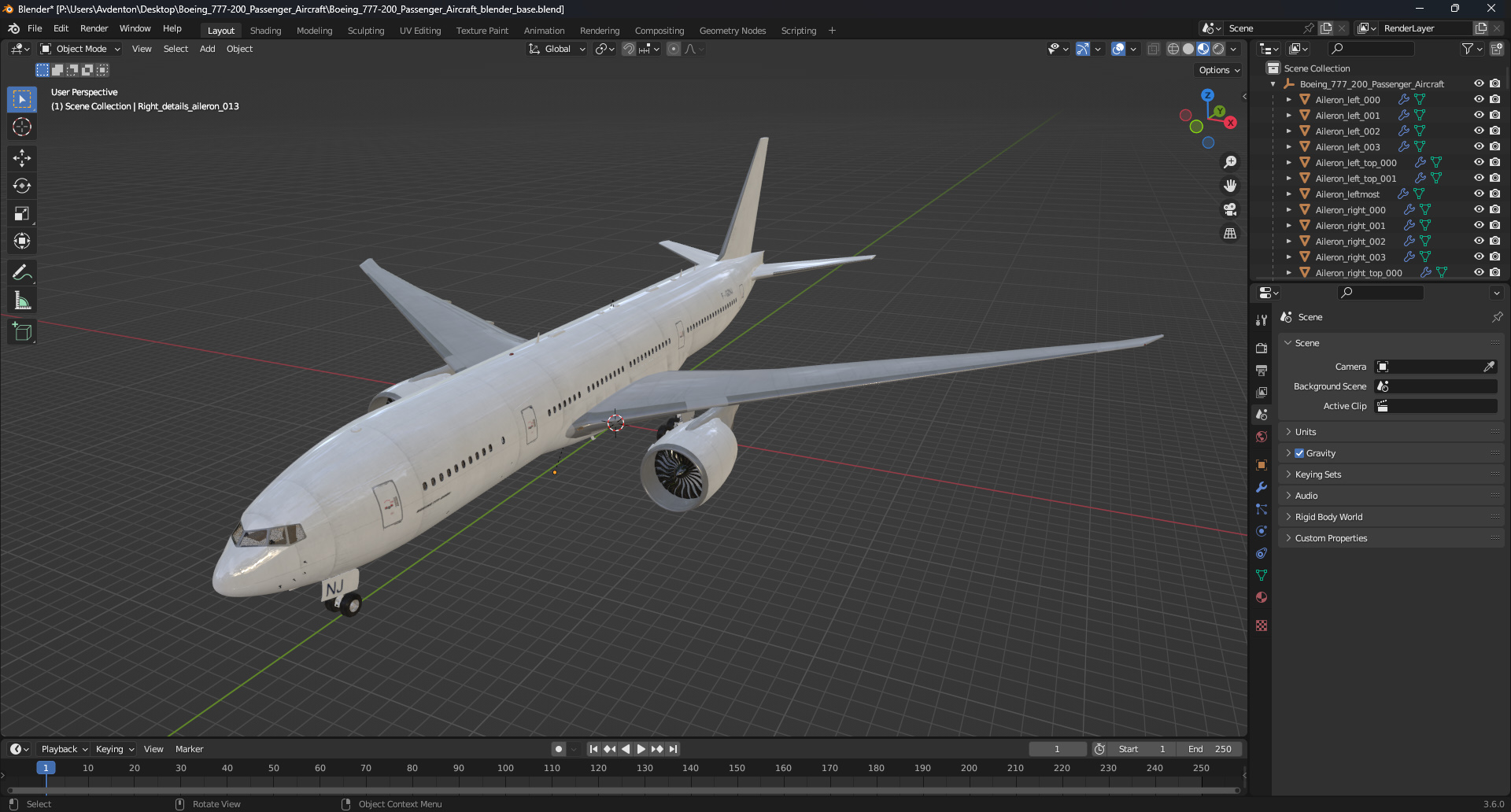
Task: Toggle X-ray display mode
Action: 1154,49
